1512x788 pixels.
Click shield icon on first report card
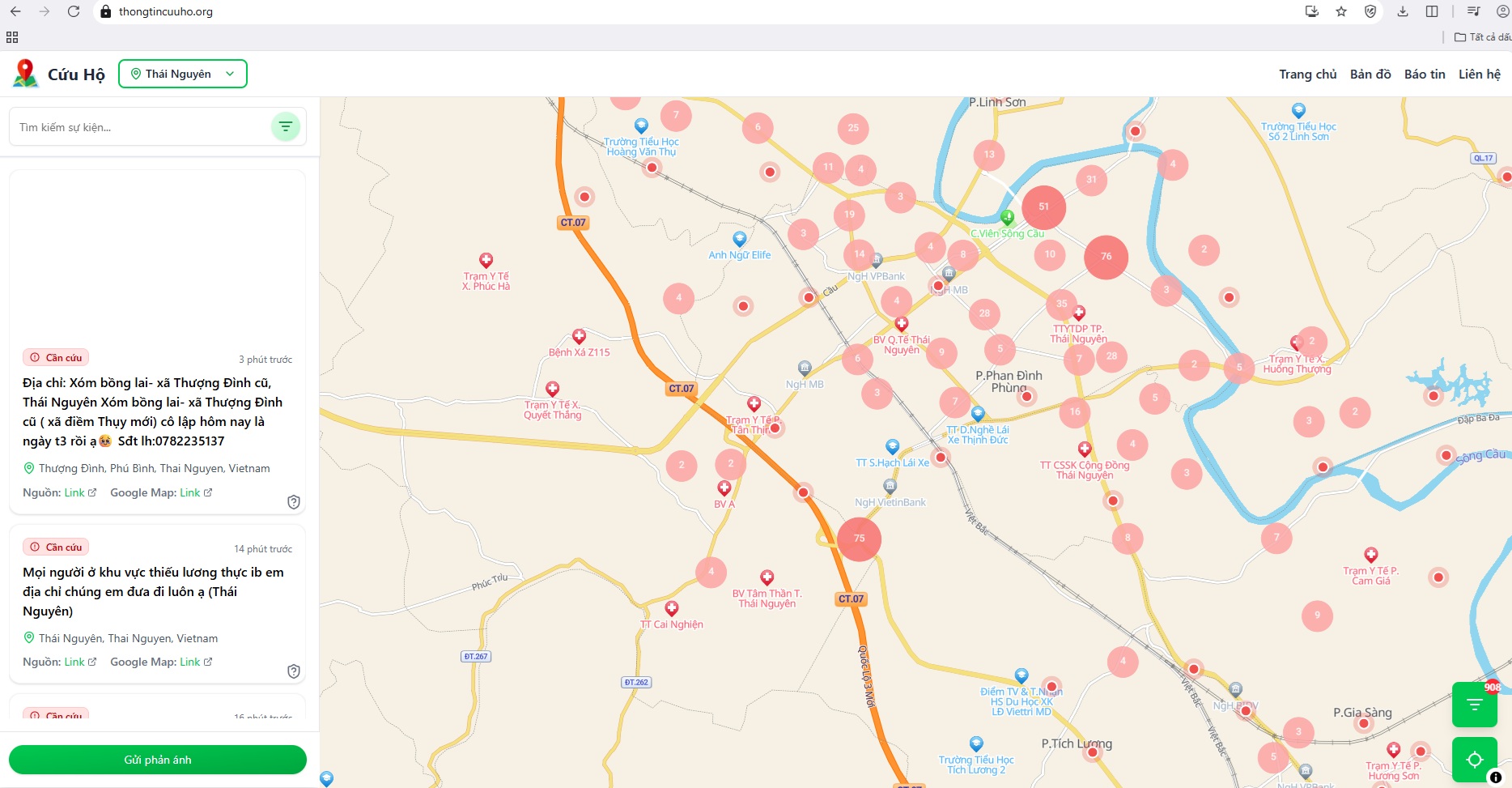[x=294, y=502]
